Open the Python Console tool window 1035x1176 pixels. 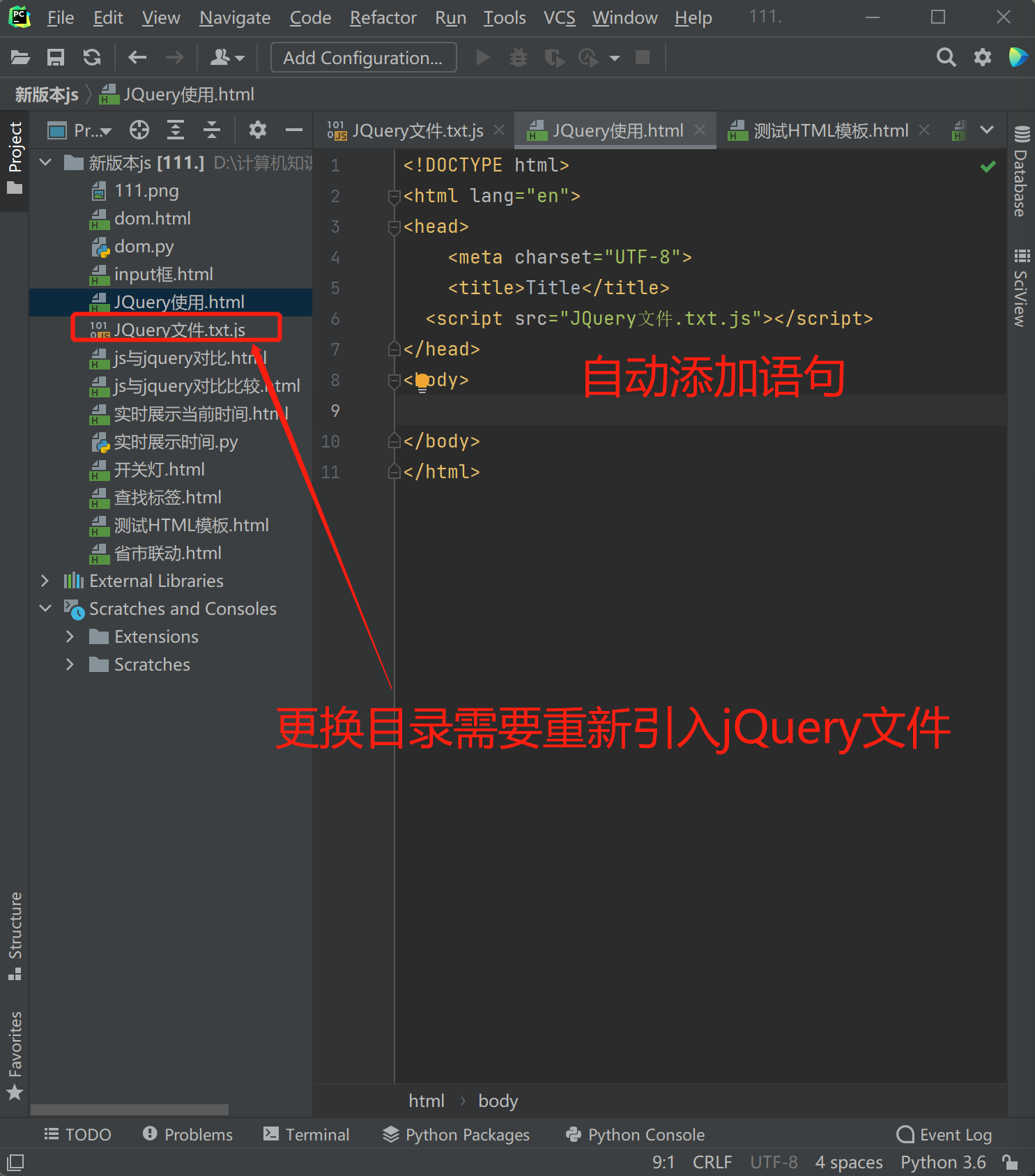pos(635,1134)
